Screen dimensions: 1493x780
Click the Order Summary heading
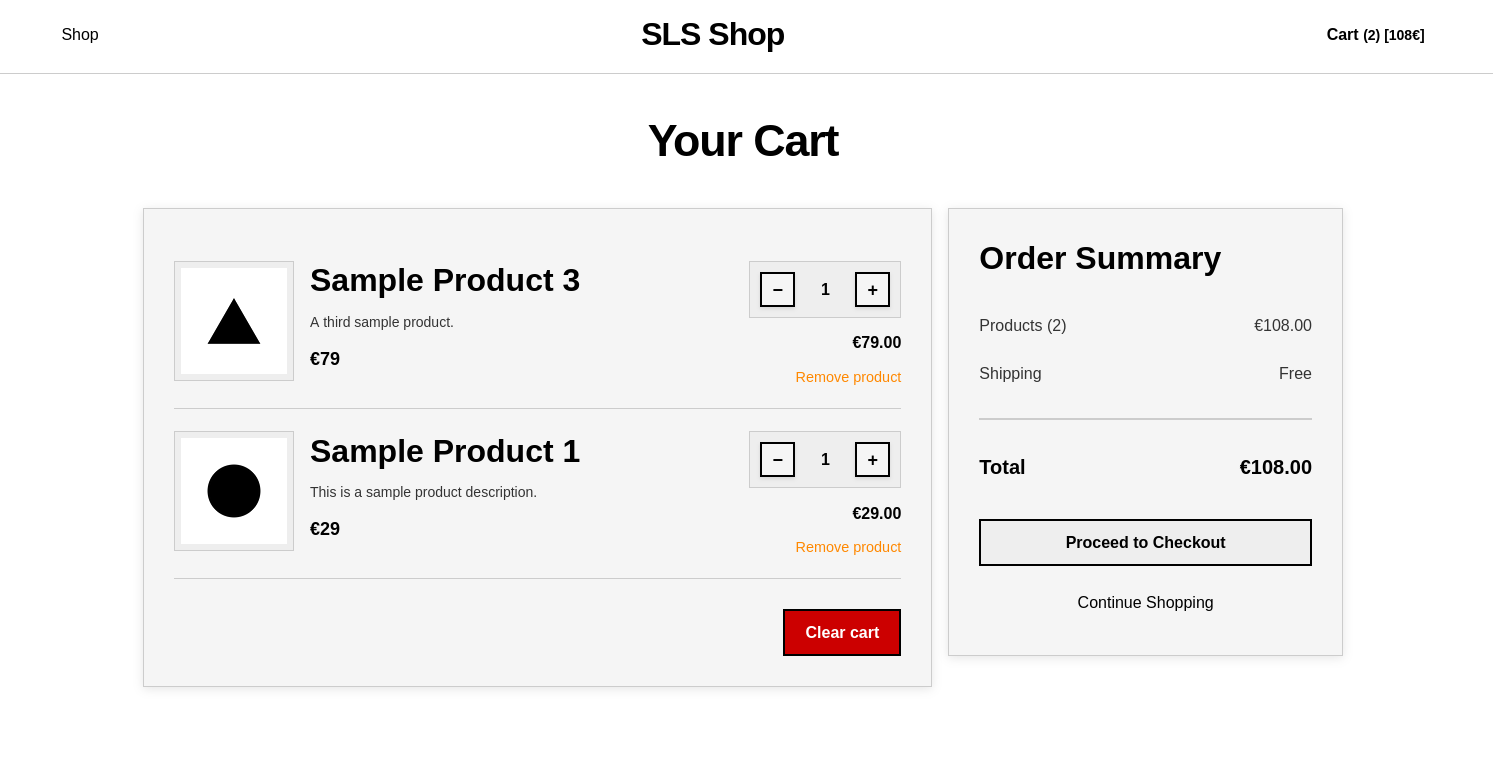pos(1099,258)
